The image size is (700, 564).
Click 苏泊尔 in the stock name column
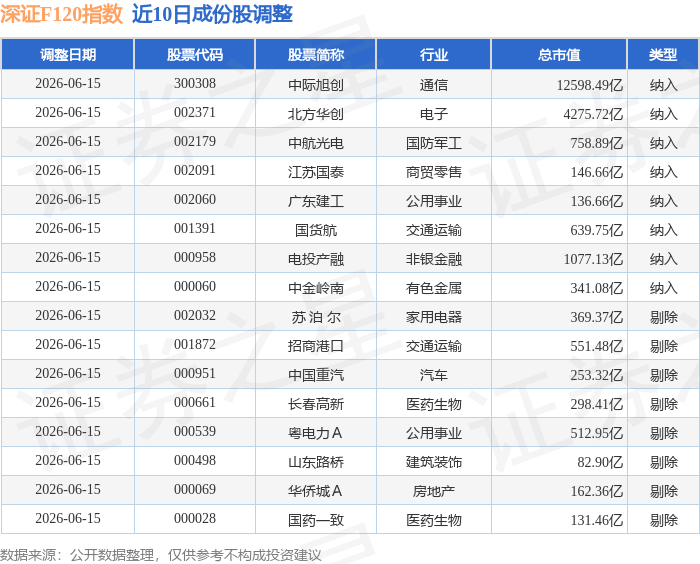tap(316, 317)
